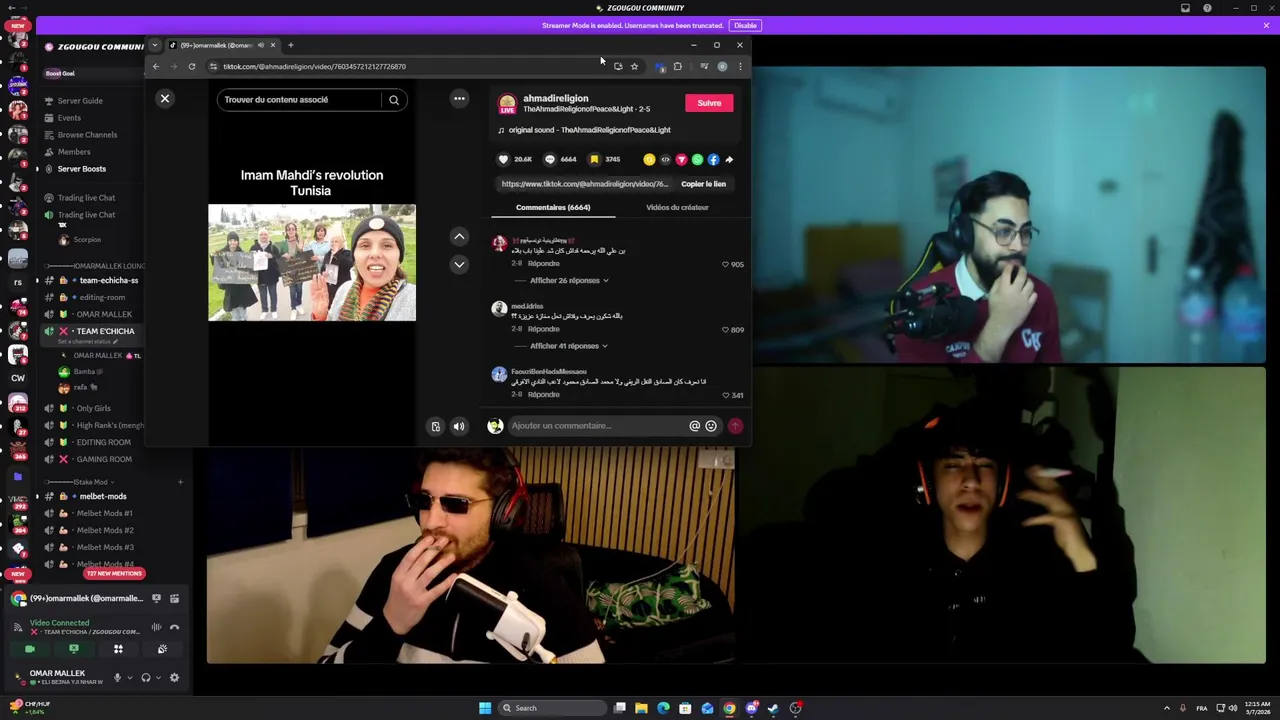
Task: Click Copier le lien button
Action: tap(703, 184)
